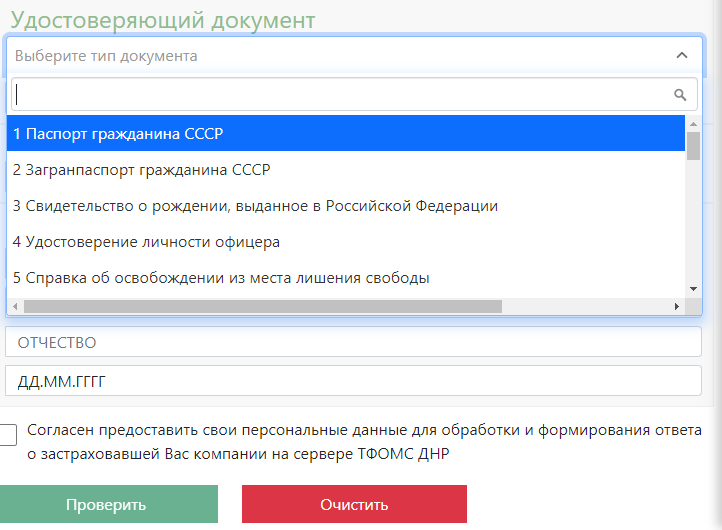722x530 pixels.
Task: Collapse the document type dropdown chevron
Action: pyautogui.click(x=681, y=56)
